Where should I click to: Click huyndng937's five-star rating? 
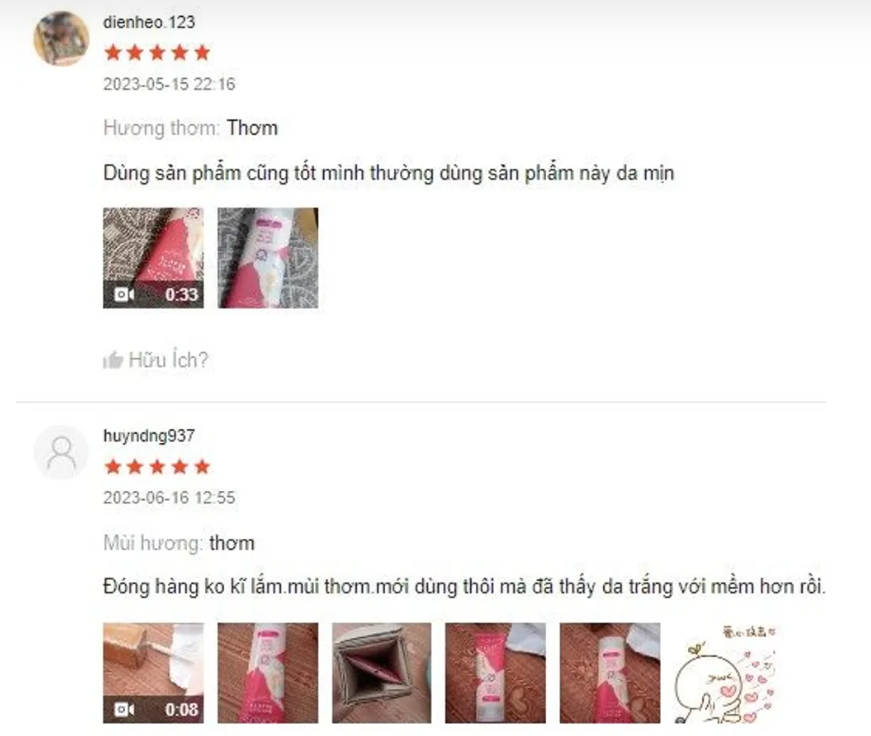pos(157,467)
